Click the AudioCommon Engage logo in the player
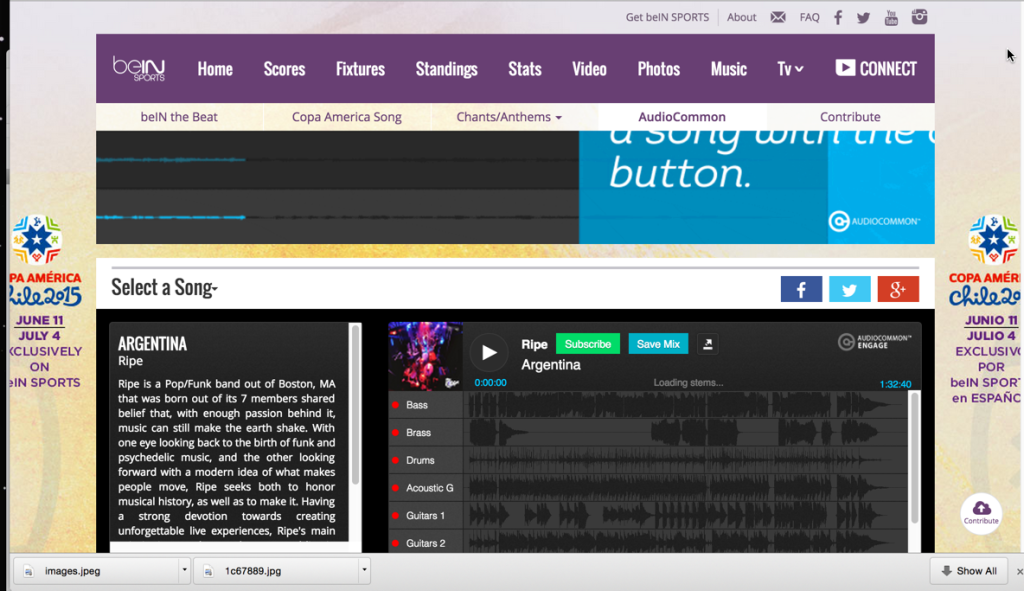Image resolution: width=1024 pixels, height=591 pixels. point(874,342)
